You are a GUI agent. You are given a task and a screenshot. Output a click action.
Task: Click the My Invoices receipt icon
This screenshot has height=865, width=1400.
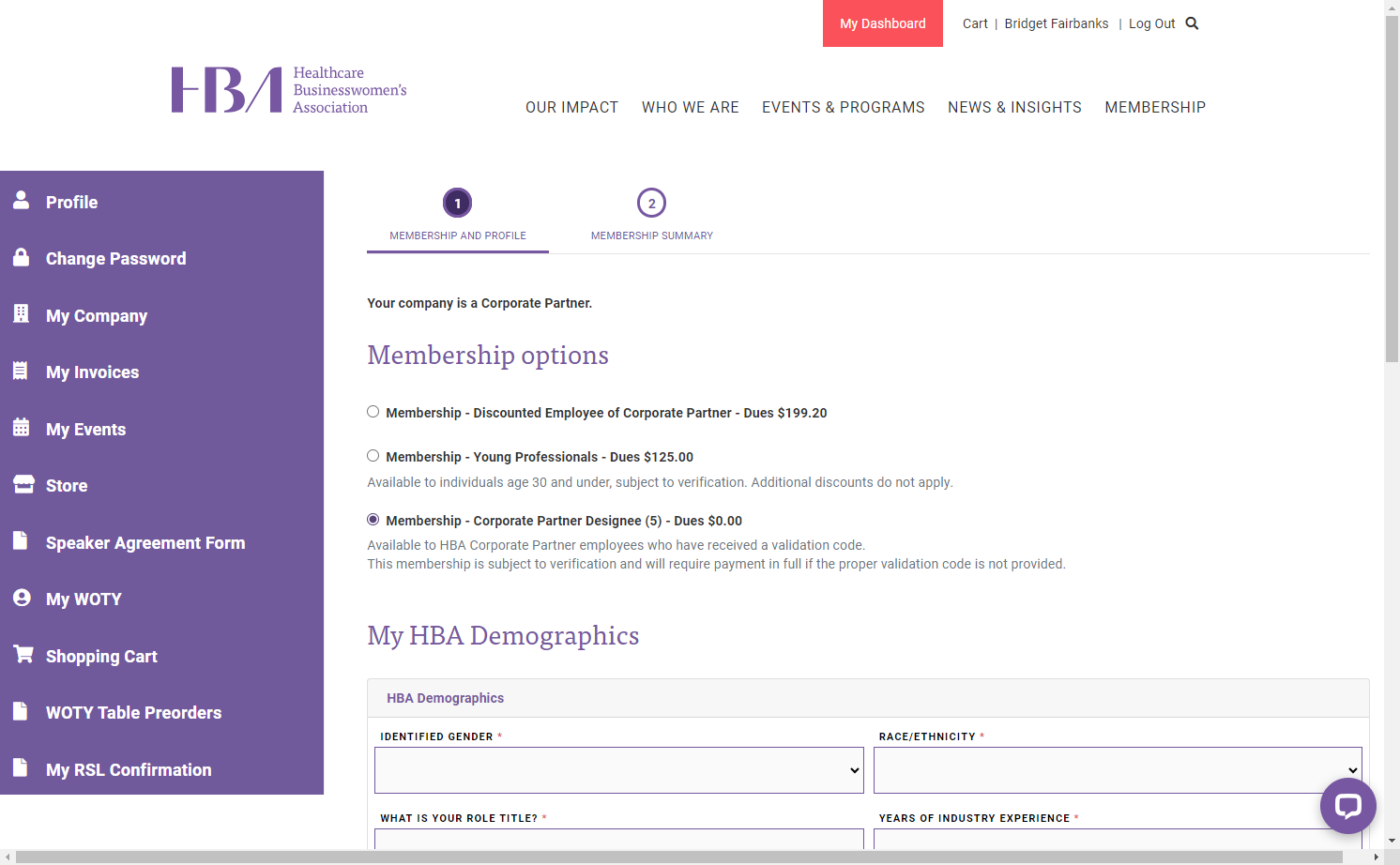pos(21,370)
